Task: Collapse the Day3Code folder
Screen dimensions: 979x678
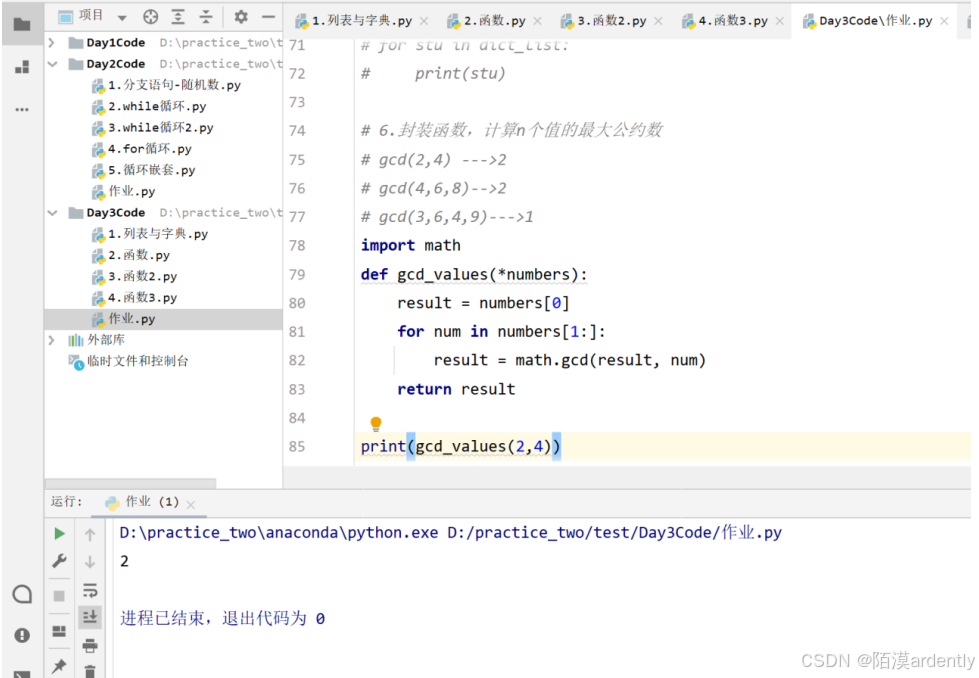Action: click(52, 213)
